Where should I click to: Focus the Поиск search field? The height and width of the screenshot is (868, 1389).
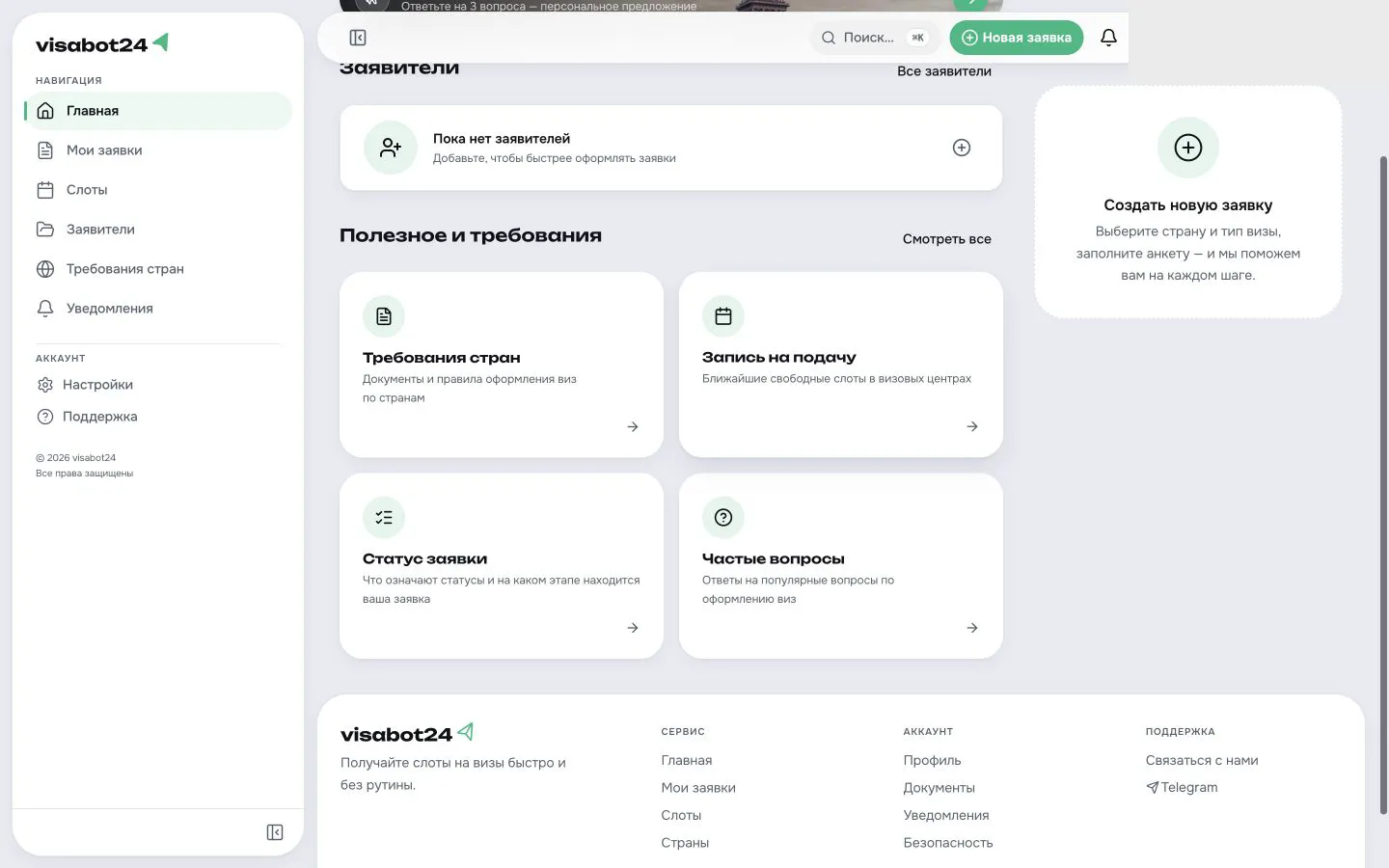[x=874, y=38]
